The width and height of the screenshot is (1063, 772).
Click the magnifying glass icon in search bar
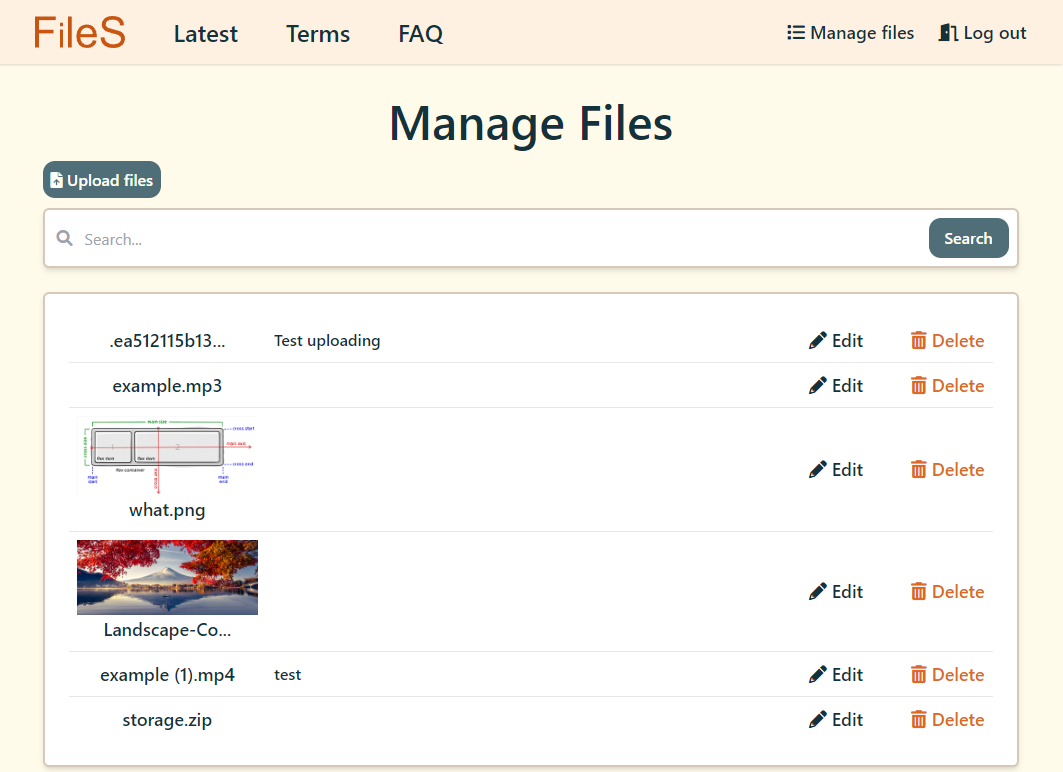click(64, 238)
